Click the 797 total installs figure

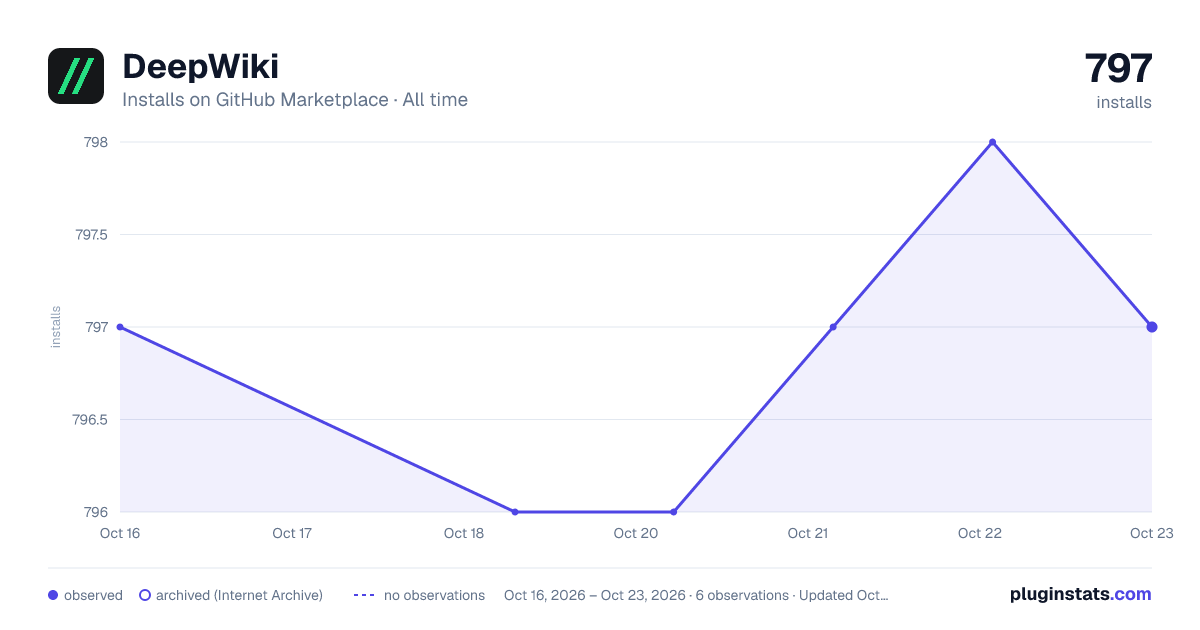[x=1118, y=68]
